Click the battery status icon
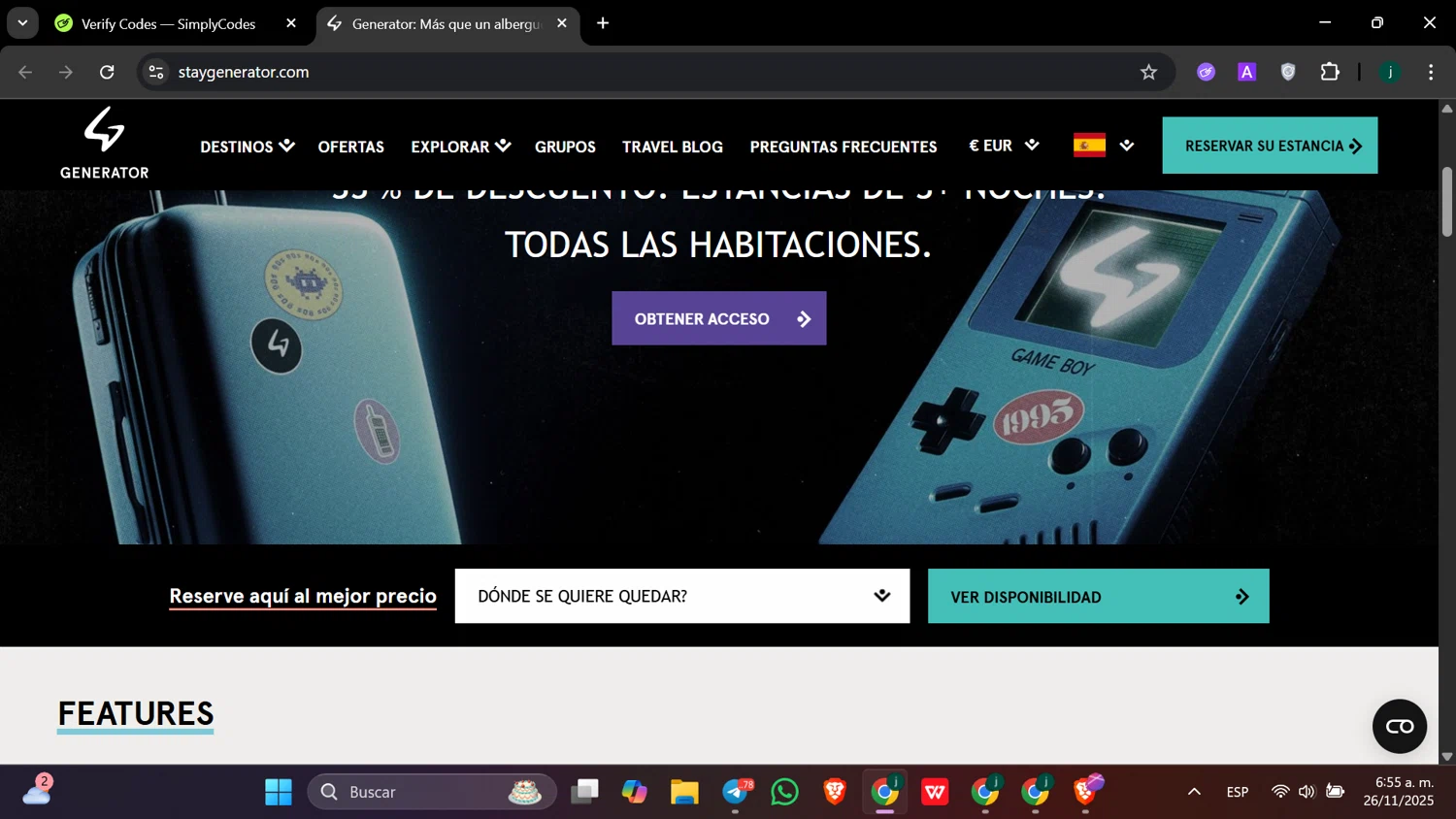This screenshot has height=819, width=1456. point(1336,792)
